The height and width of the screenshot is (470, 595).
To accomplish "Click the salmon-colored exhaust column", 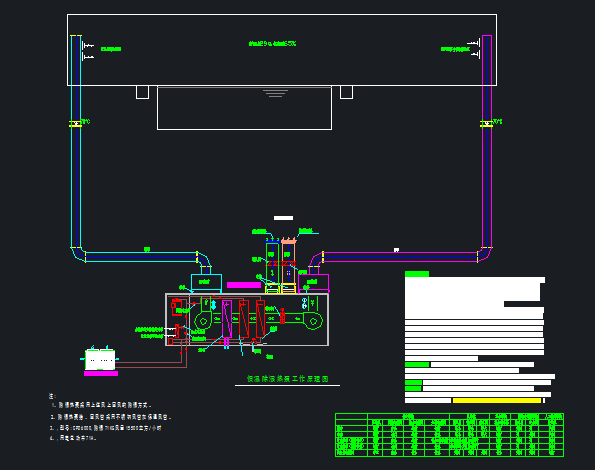I will [288, 266].
